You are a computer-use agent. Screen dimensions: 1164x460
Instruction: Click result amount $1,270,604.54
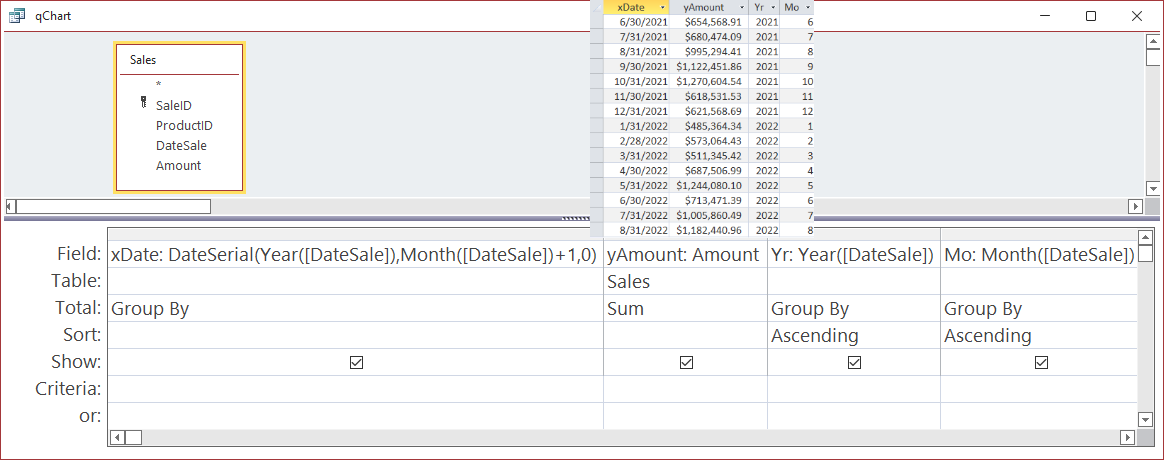coord(709,81)
